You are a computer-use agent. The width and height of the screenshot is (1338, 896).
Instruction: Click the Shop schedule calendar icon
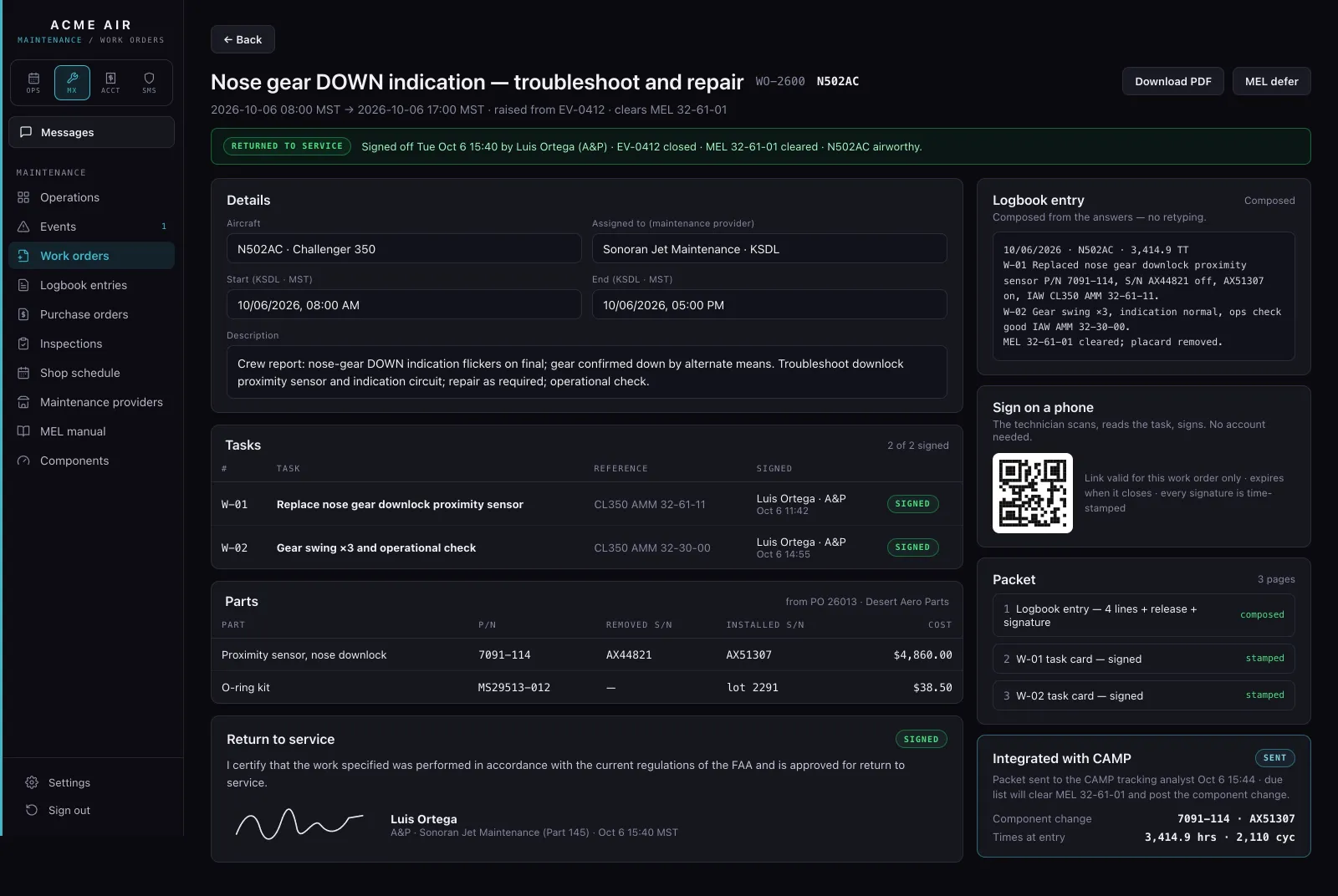point(23,373)
